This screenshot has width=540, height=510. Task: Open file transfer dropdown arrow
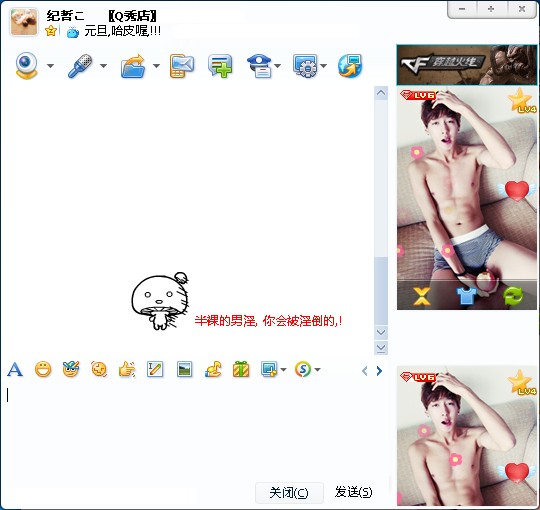(156, 65)
